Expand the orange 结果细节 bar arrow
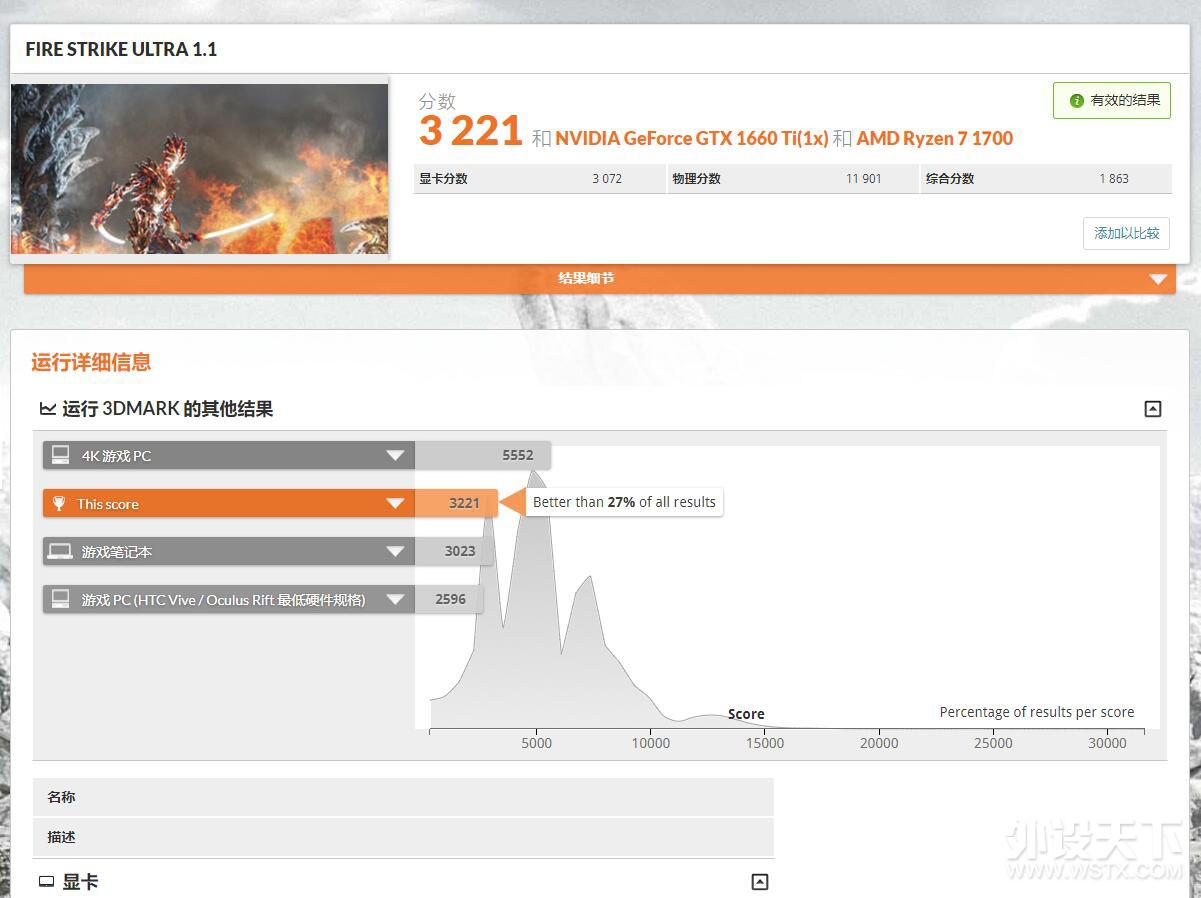This screenshot has height=898, width=1201. pos(1158,279)
